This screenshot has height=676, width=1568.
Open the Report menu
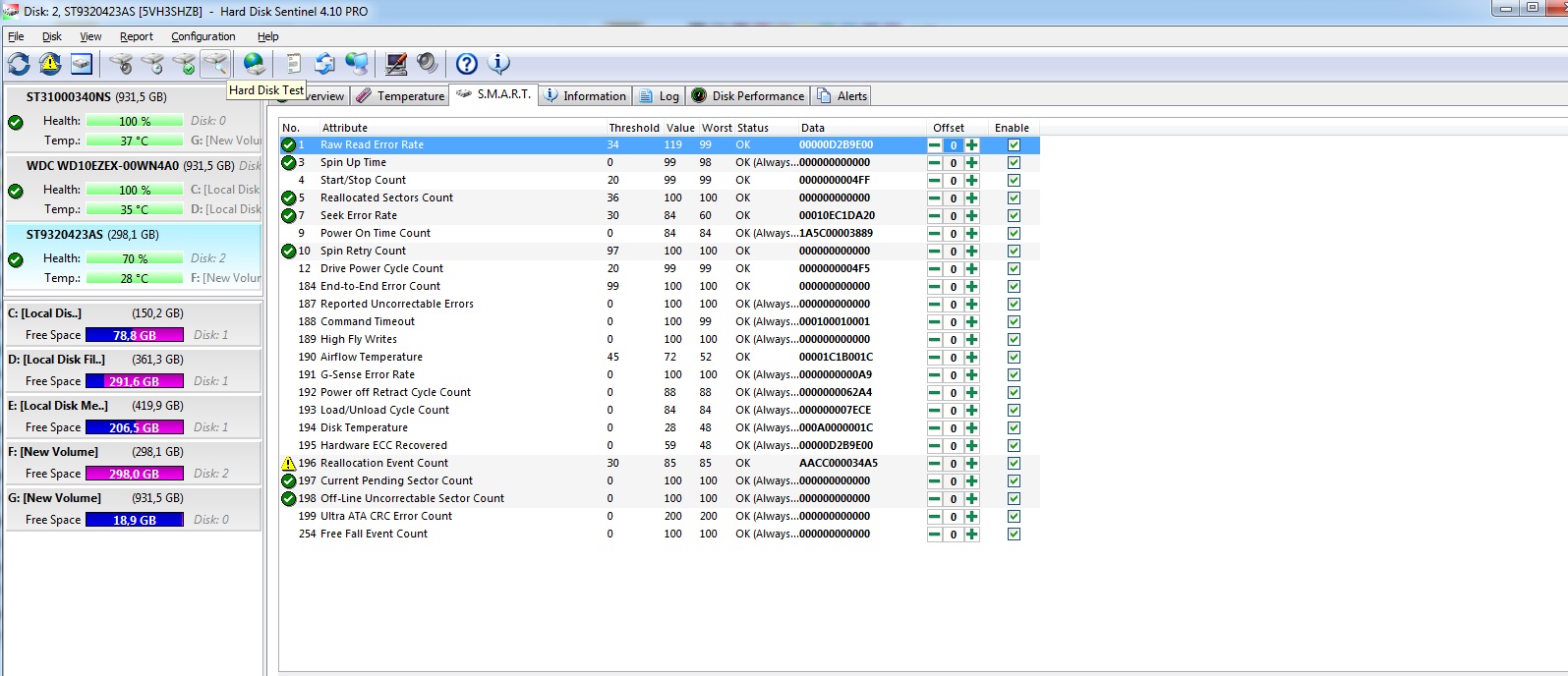[x=137, y=36]
